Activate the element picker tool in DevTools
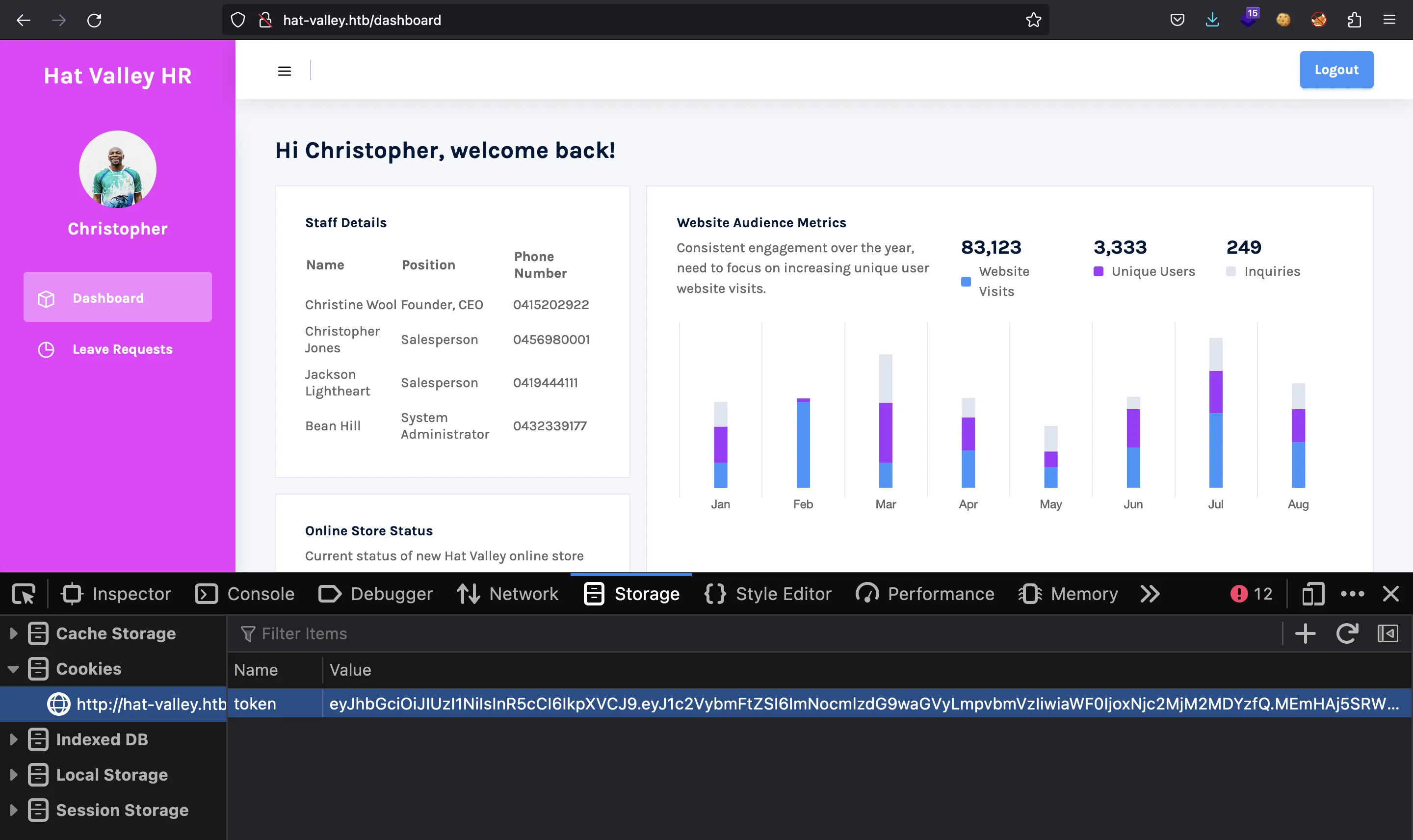The width and height of the screenshot is (1413, 840). click(23, 594)
